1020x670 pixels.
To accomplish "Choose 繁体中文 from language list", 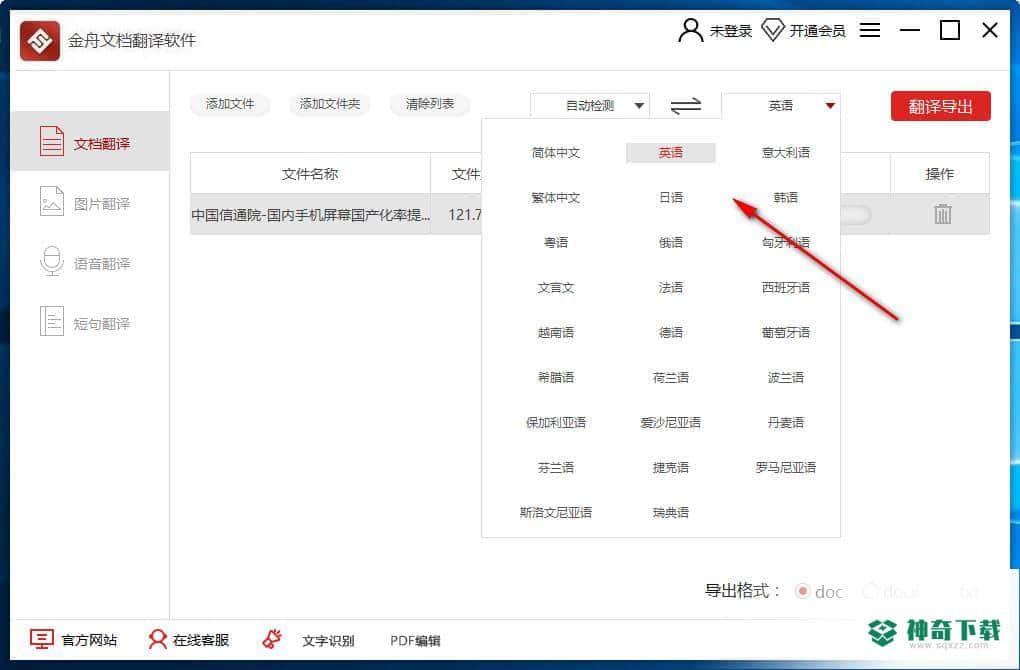I will 556,198.
